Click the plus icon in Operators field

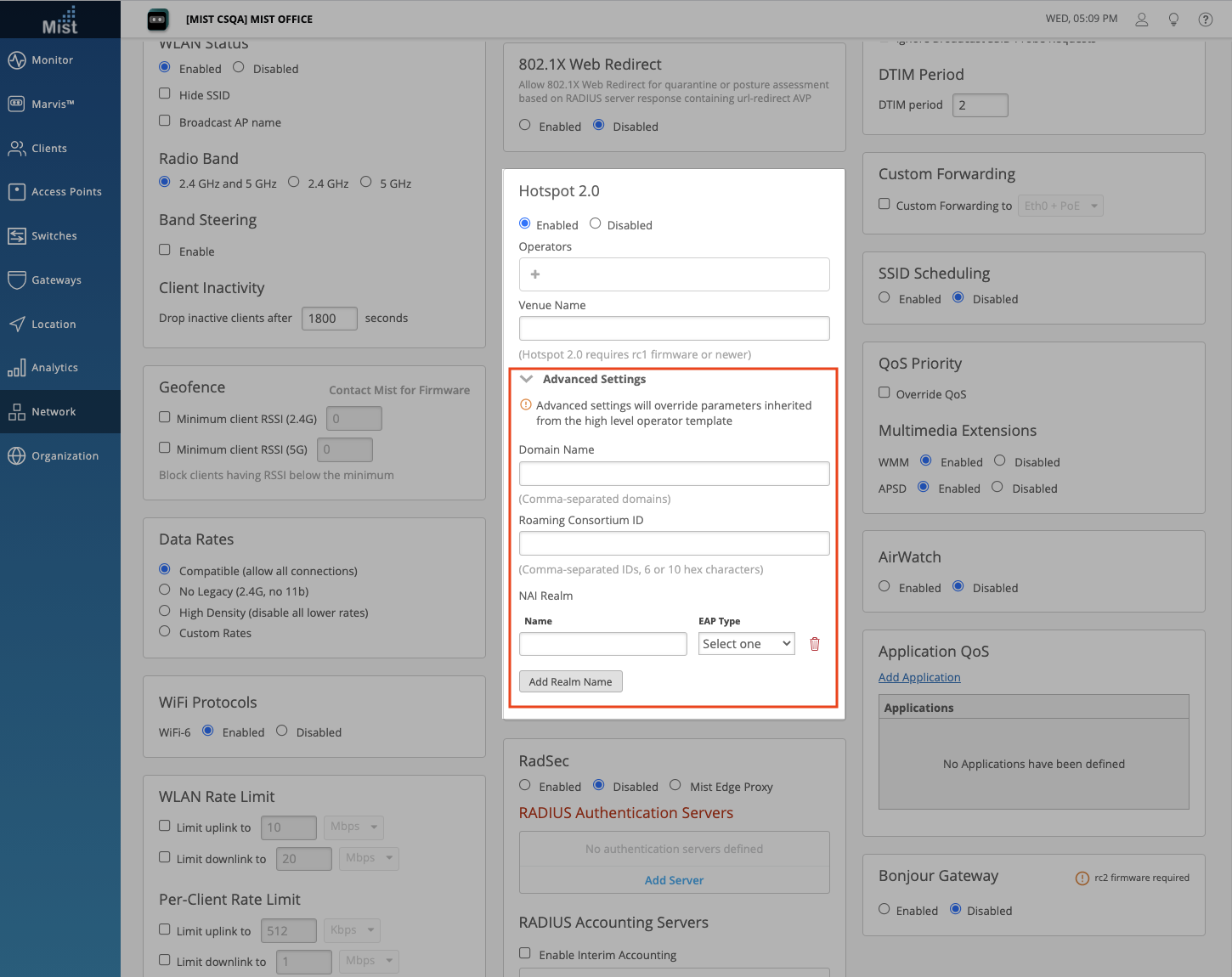(535, 274)
